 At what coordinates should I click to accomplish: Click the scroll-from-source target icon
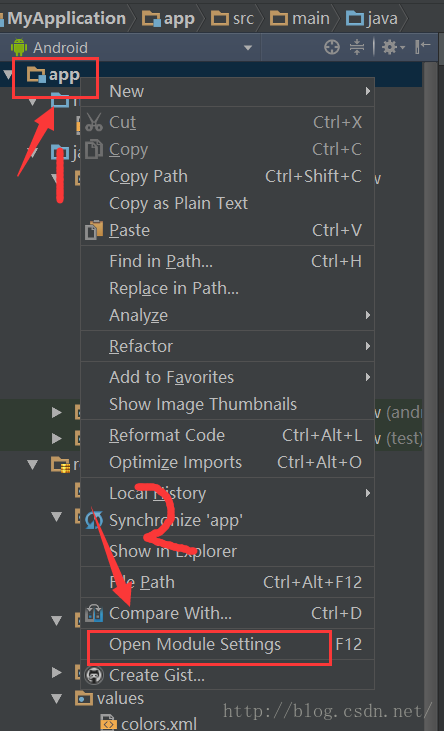point(332,47)
